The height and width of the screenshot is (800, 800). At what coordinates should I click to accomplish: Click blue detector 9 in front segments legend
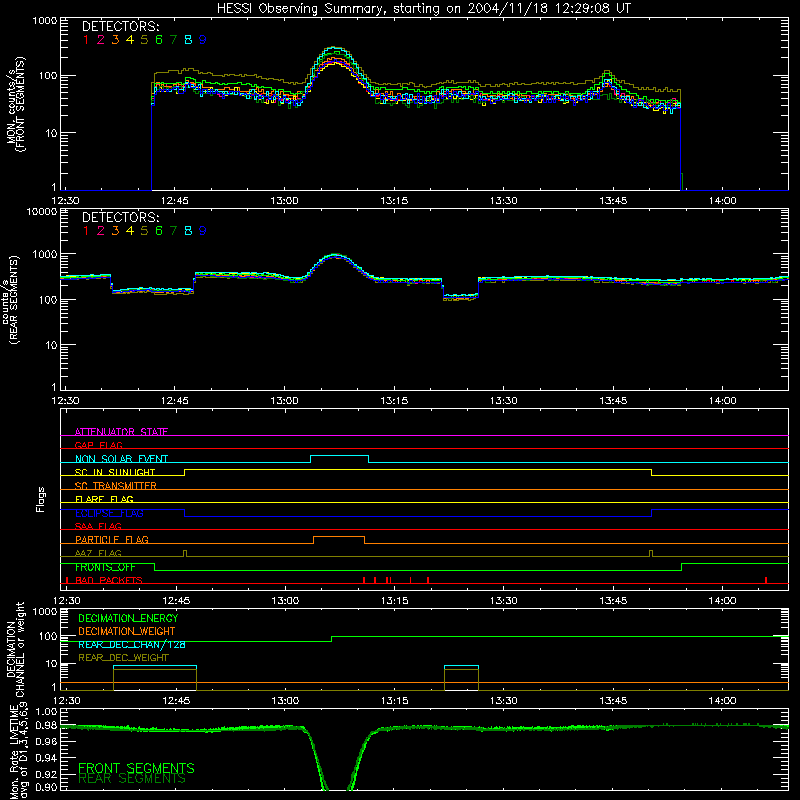(x=203, y=40)
